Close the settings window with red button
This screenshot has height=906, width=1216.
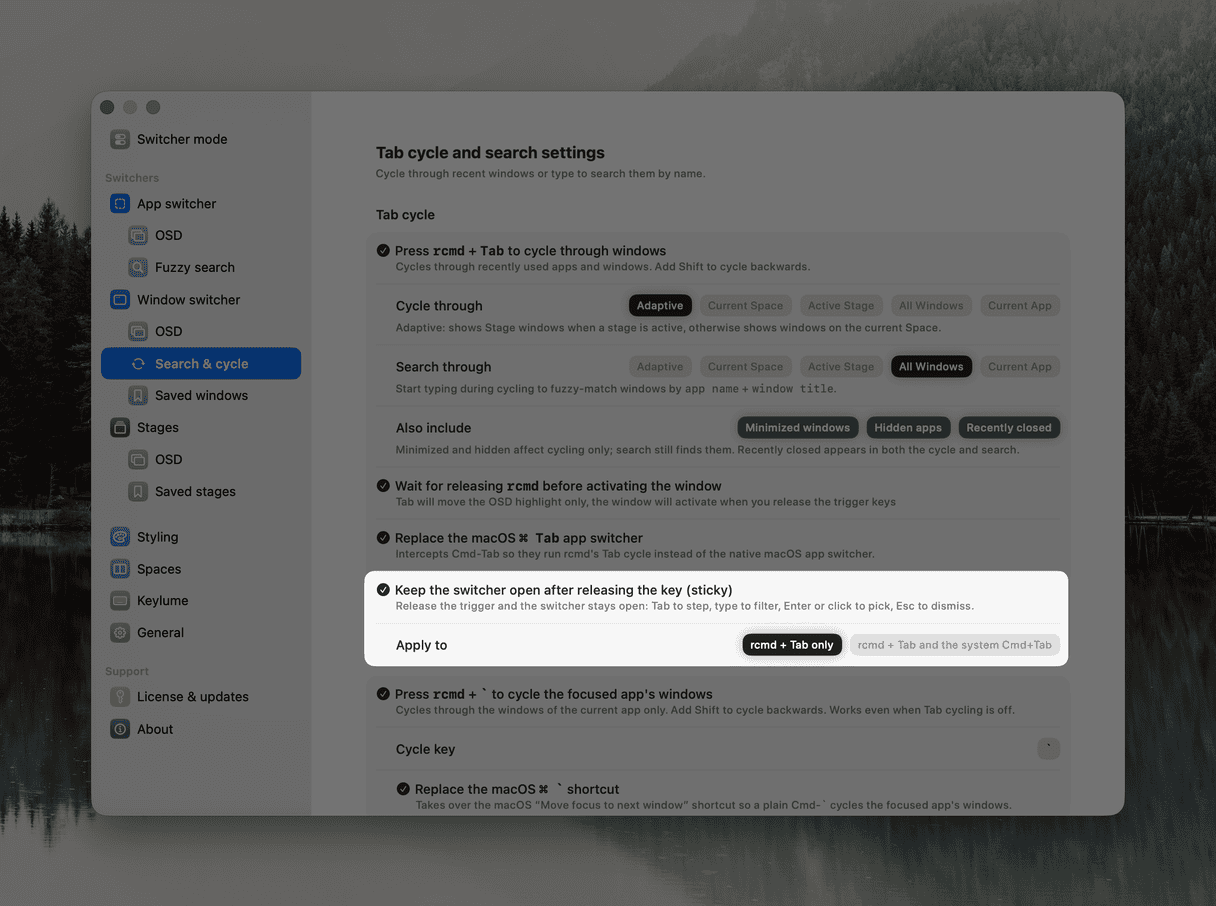[x=107, y=107]
